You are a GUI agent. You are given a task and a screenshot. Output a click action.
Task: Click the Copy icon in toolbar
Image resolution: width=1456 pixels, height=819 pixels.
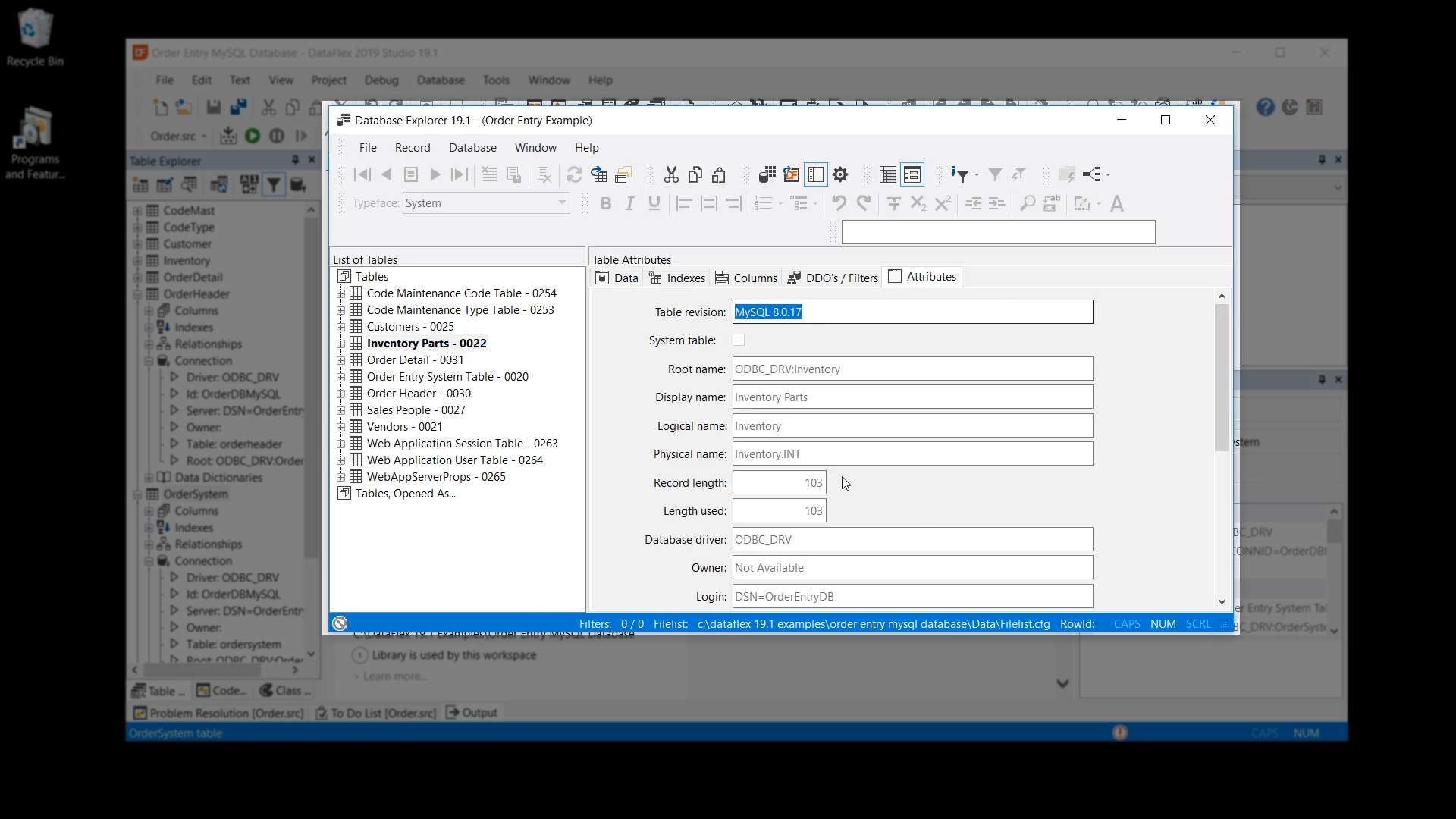click(x=695, y=175)
